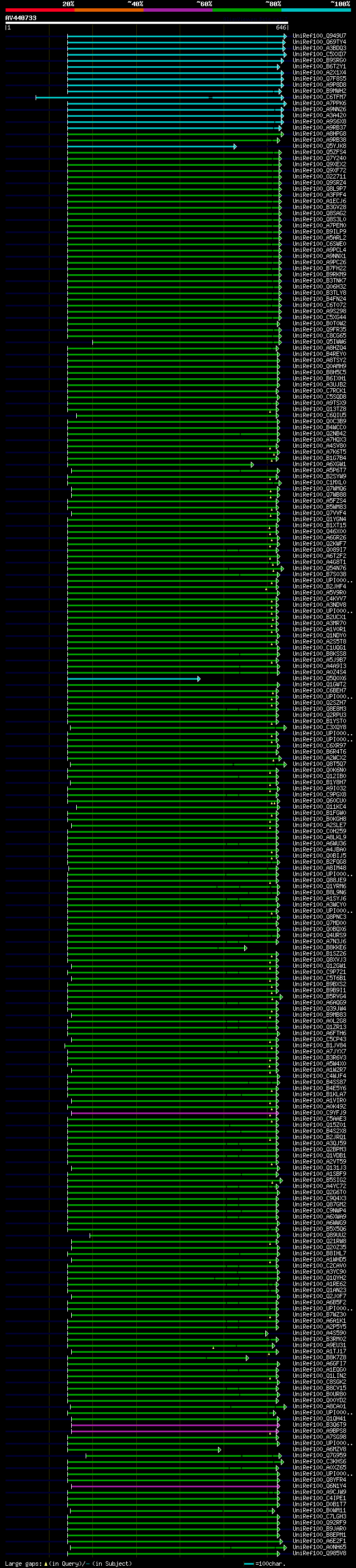The image size is (356, 1568).
Task: Click the orange ~40% identity scale segment
Action: [109, 10]
